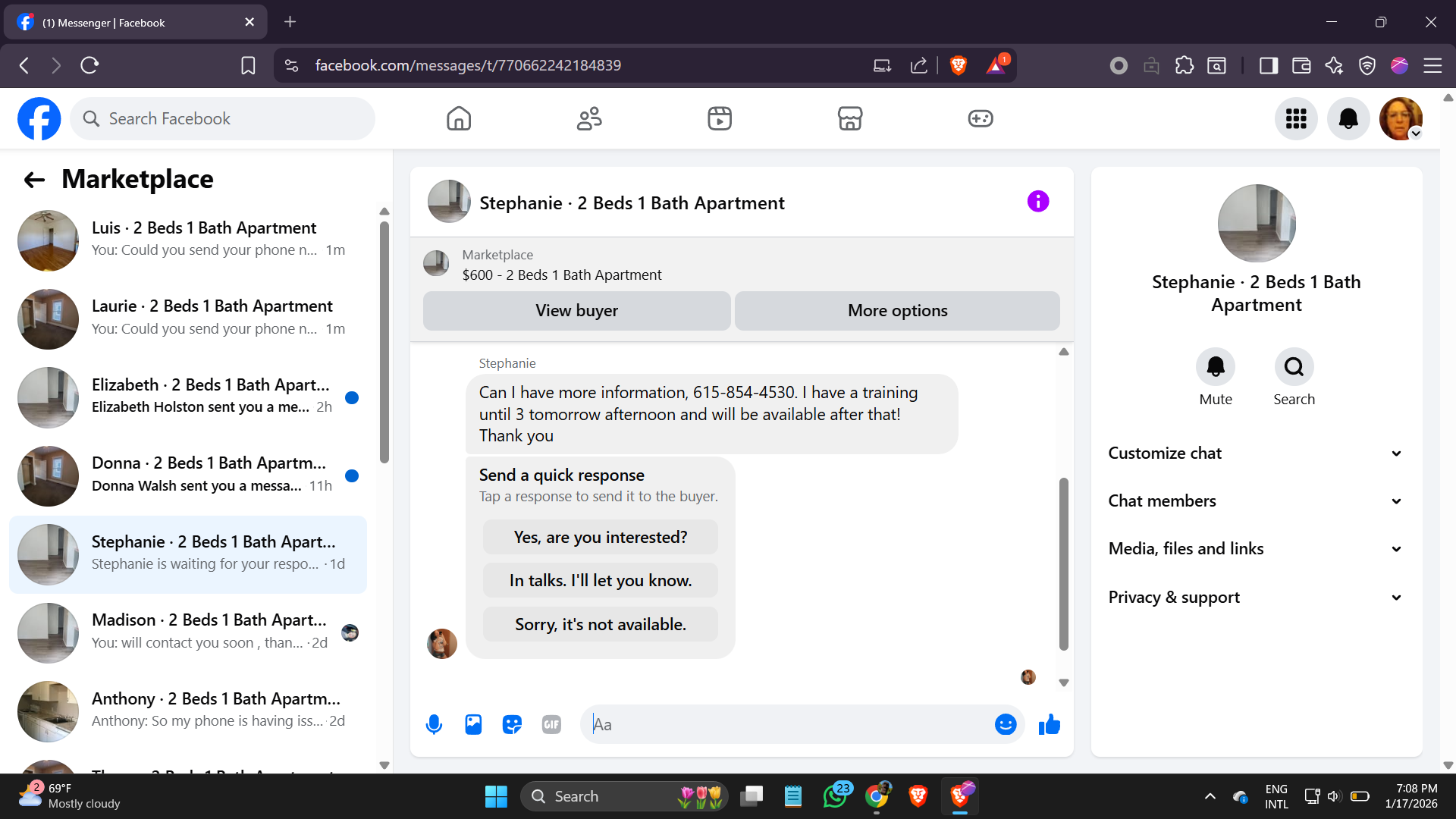Image resolution: width=1456 pixels, height=819 pixels.
Task: Click the conversation list scrollbar
Action: point(384,341)
